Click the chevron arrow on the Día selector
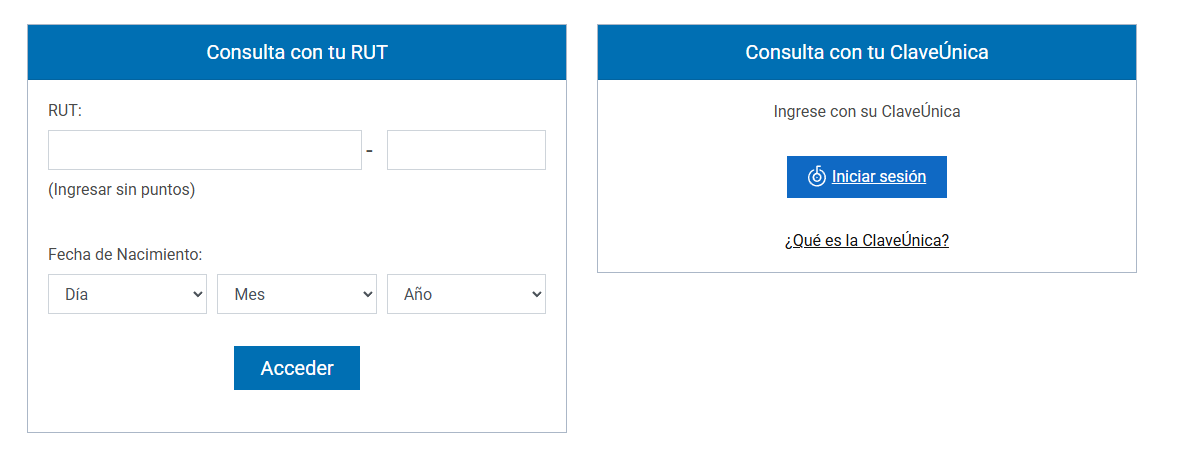The width and height of the screenshot is (1201, 450). click(x=196, y=294)
